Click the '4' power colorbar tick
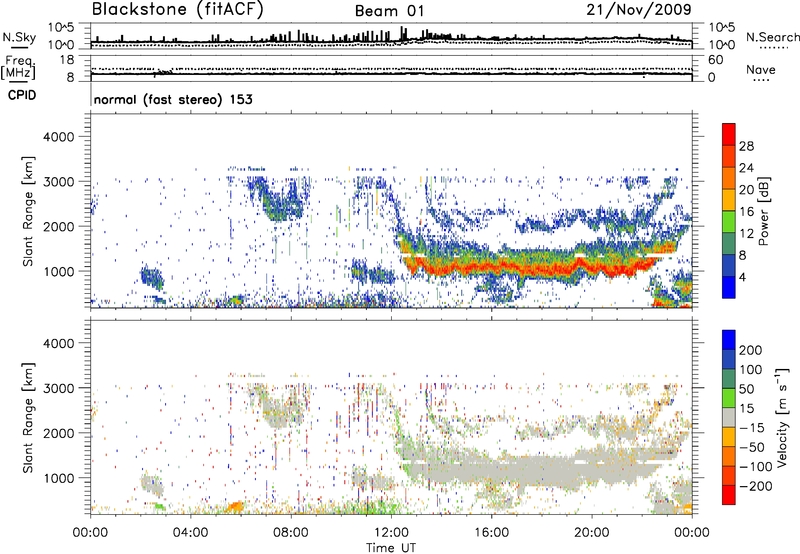 click(x=742, y=277)
